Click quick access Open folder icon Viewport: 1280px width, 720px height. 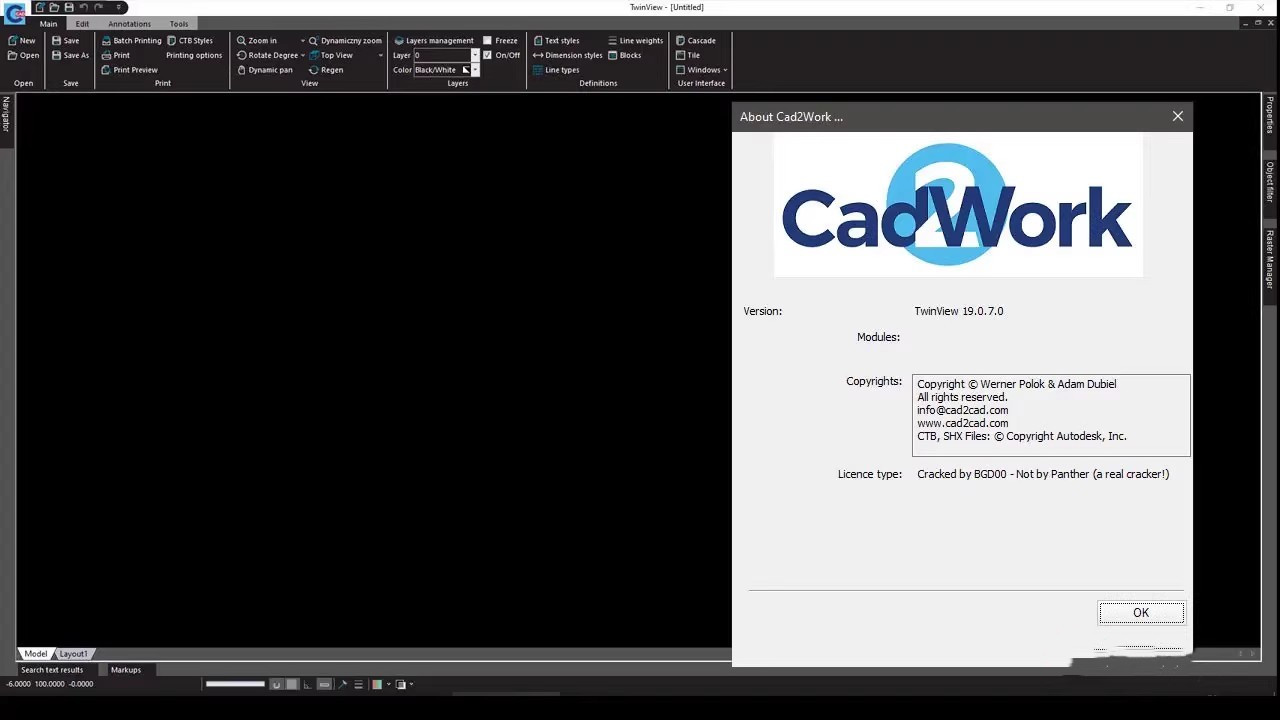click(54, 7)
